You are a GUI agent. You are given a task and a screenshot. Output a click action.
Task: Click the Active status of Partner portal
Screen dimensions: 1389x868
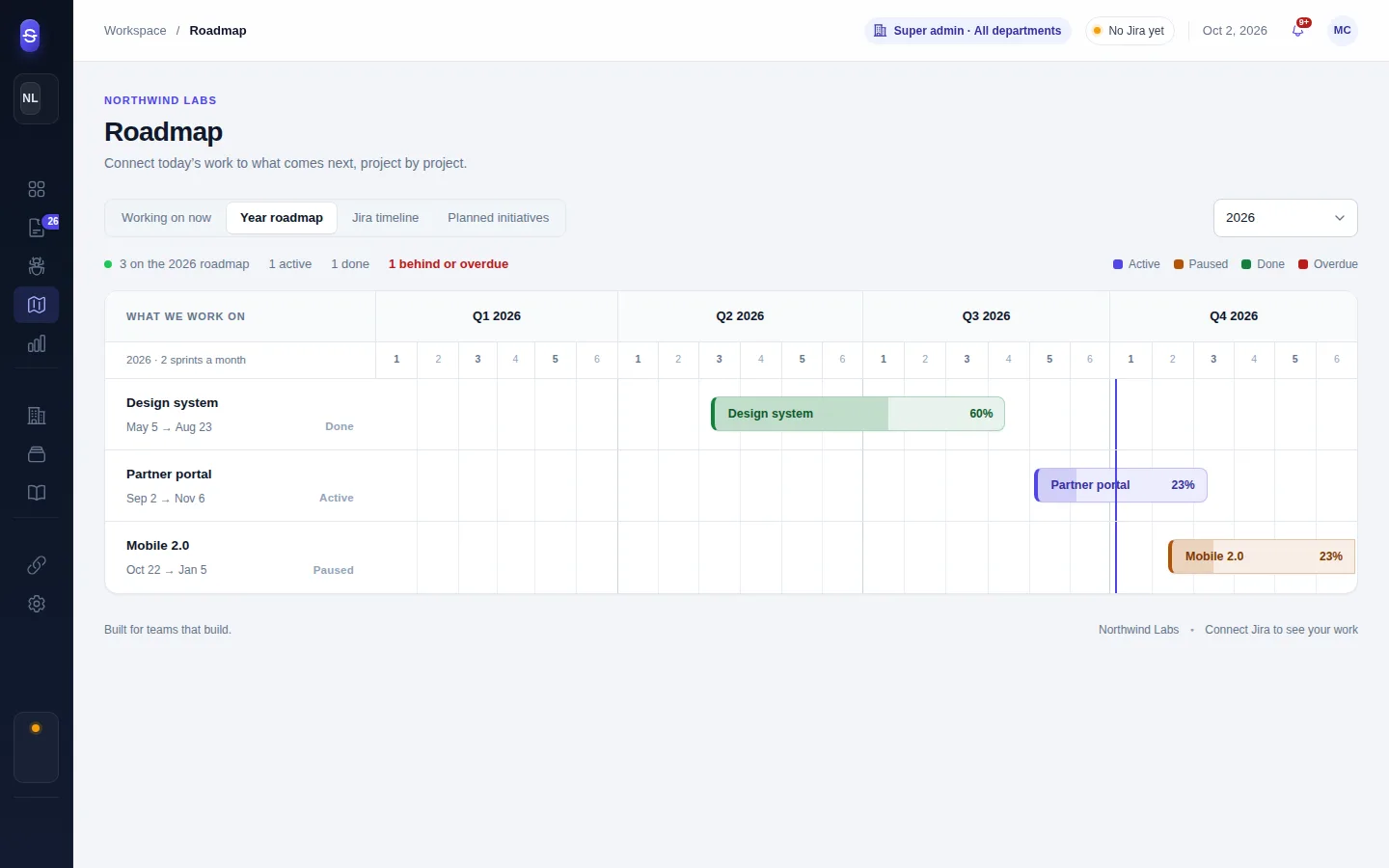337,498
